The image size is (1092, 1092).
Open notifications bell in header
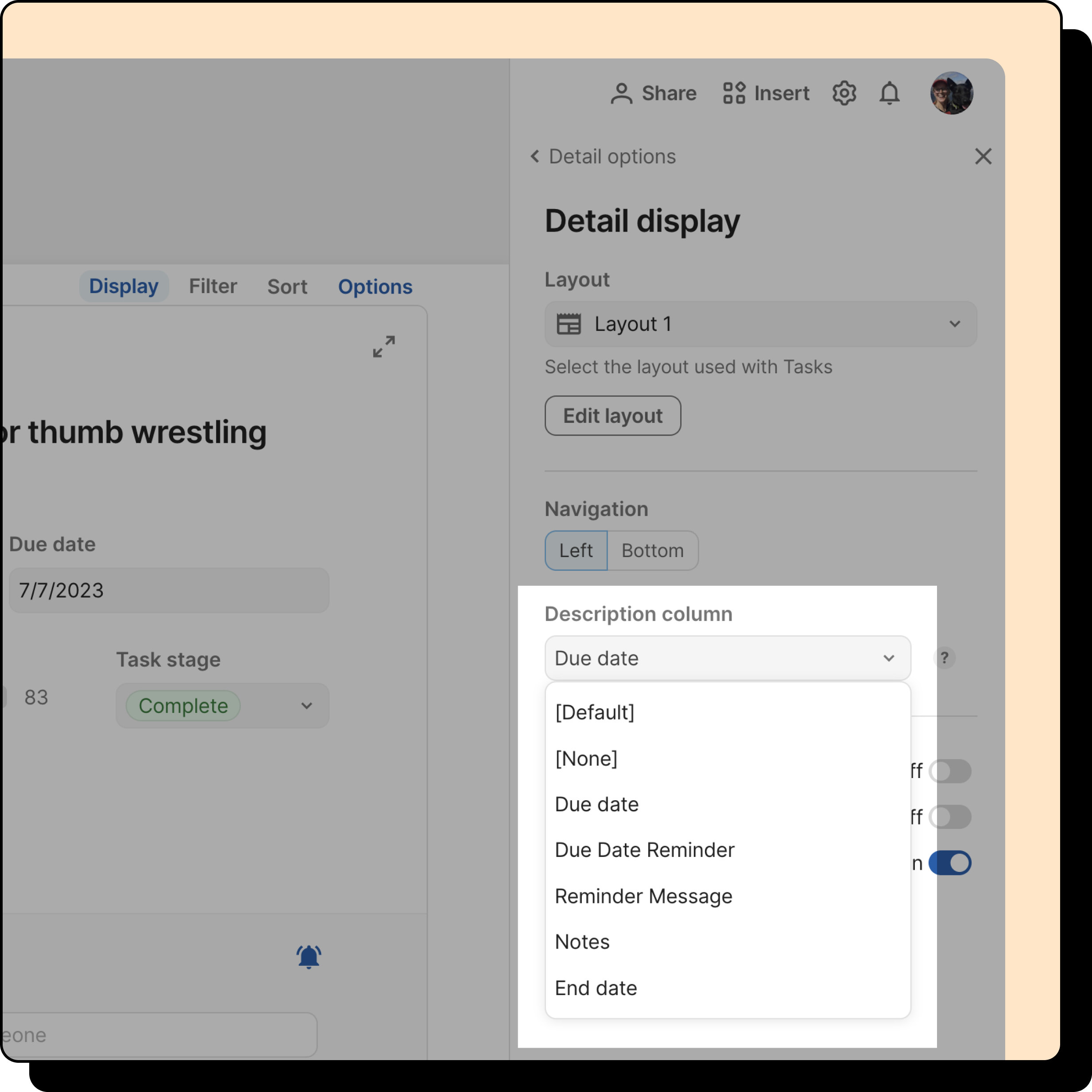[x=889, y=93]
